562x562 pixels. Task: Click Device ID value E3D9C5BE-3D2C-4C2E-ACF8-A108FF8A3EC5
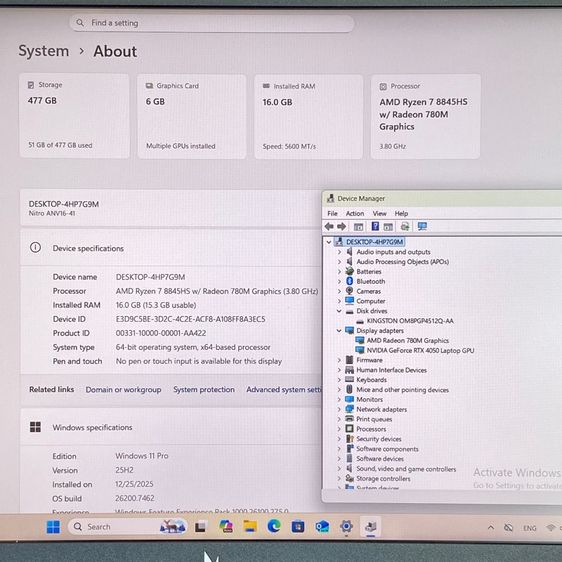click(x=190, y=319)
